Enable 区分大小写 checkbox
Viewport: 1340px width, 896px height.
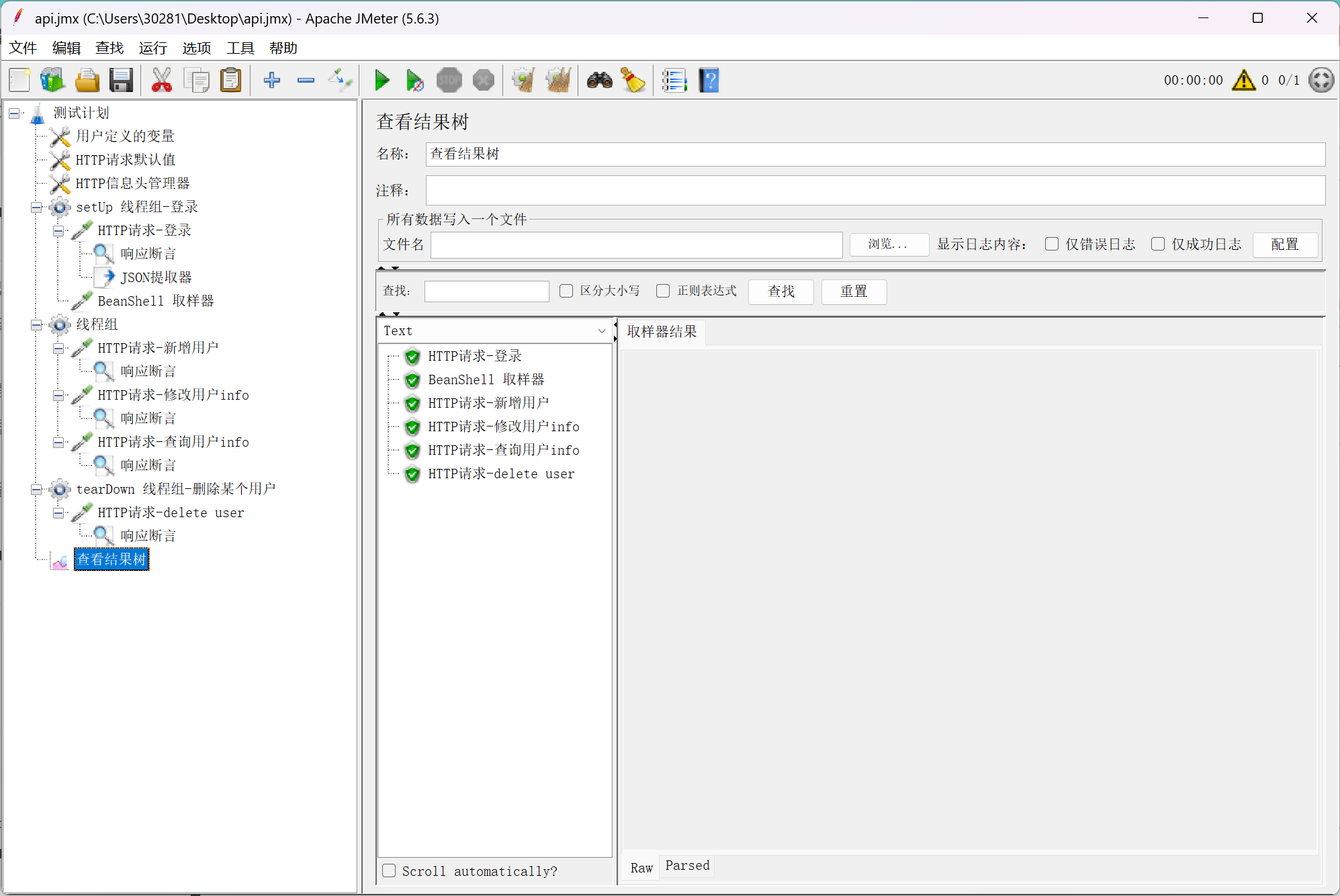(566, 291)
